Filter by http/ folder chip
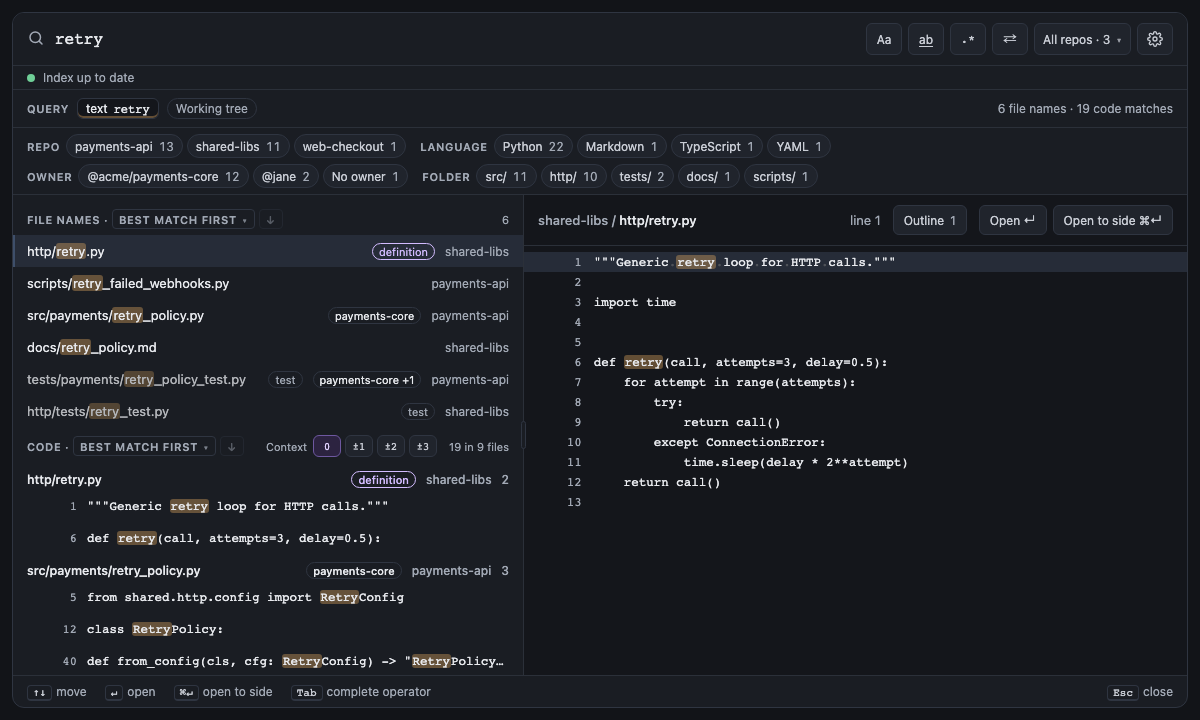 pyautogui.click(x=574, y=177)
